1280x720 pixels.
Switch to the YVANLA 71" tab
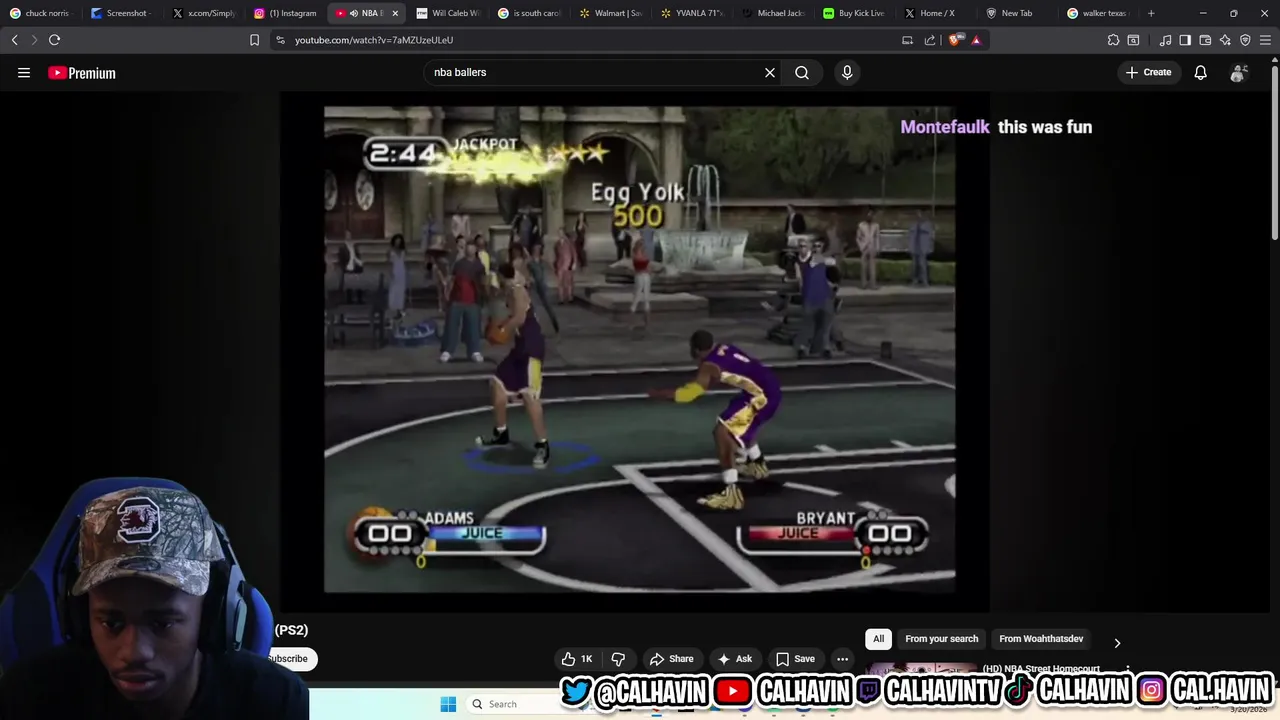click(692, 13)
